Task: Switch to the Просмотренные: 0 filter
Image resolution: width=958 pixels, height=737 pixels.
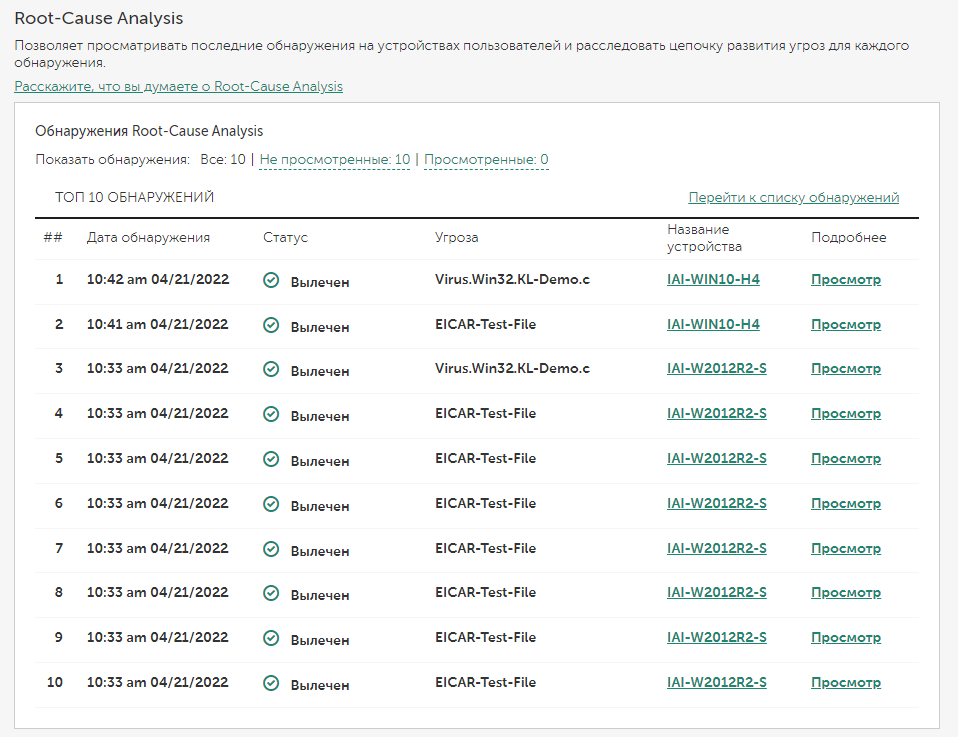Action: pyautogui.click(x=486, y=159)
